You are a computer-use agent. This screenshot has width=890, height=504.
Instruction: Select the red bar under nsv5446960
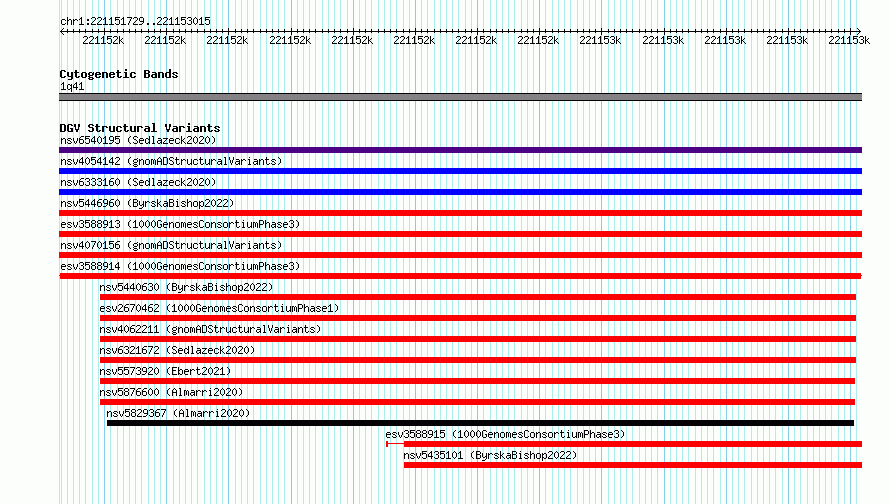[x=460, y=213]
